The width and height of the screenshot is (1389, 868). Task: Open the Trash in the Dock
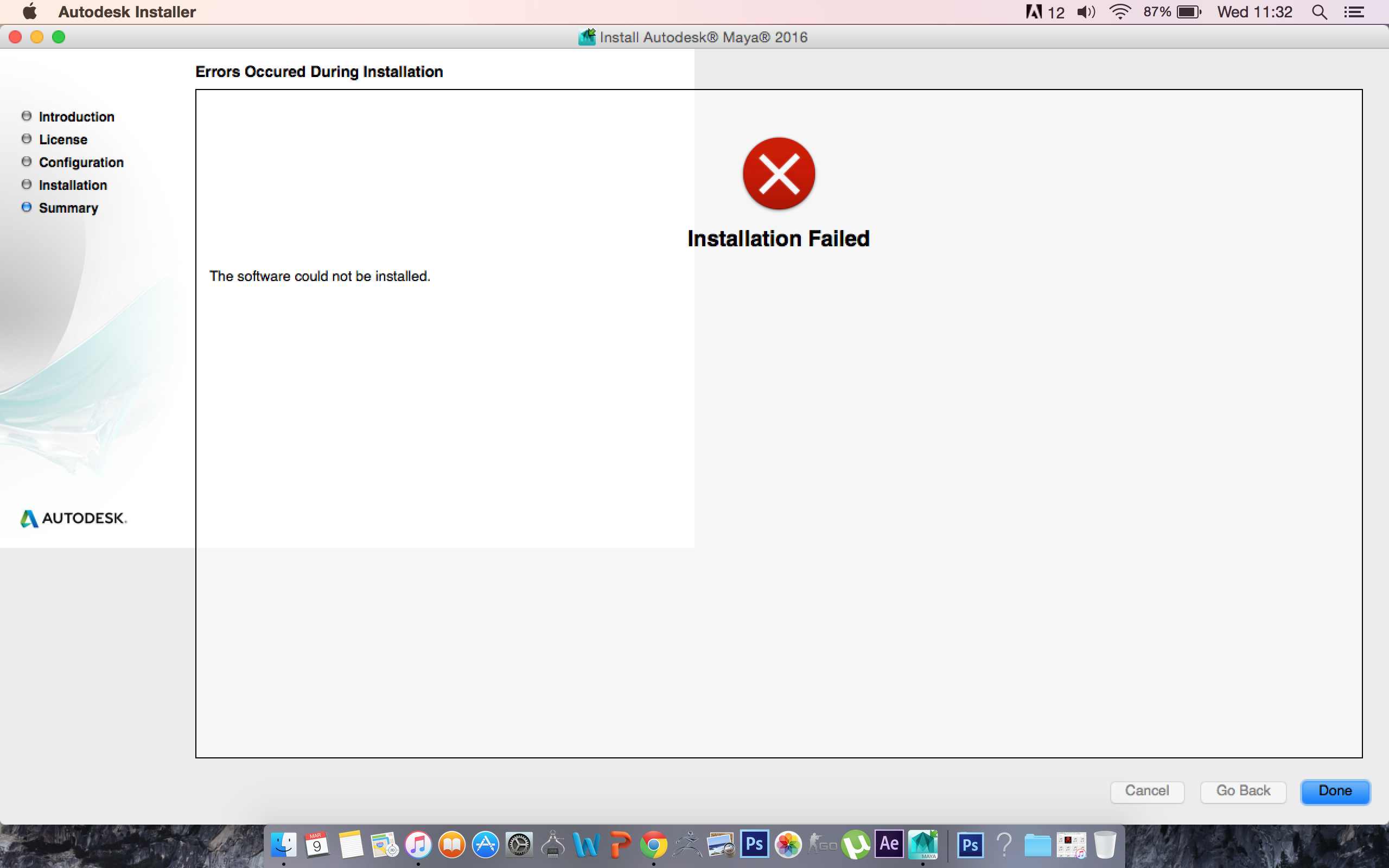pyautogui.click(x=1105, y=845)
